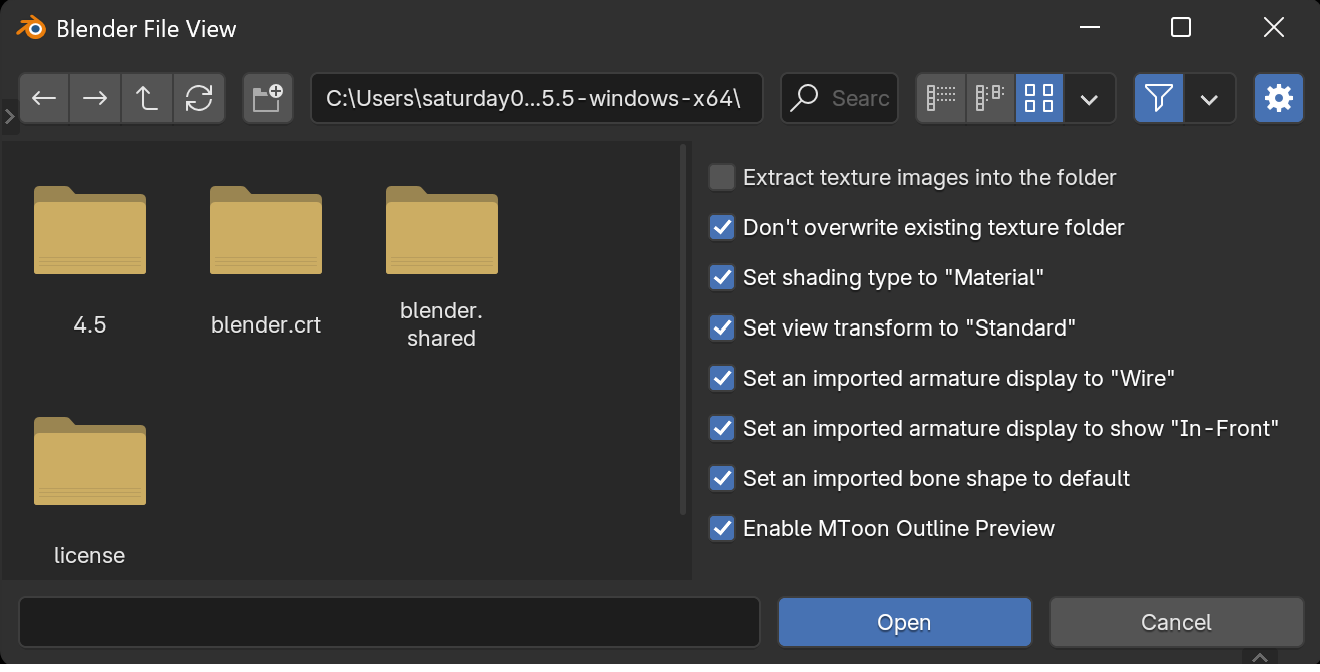This screenshot has height=672, width=1320.
Task: Uncheck Set shading type to "Material"
Action: (x=722, y=278)
